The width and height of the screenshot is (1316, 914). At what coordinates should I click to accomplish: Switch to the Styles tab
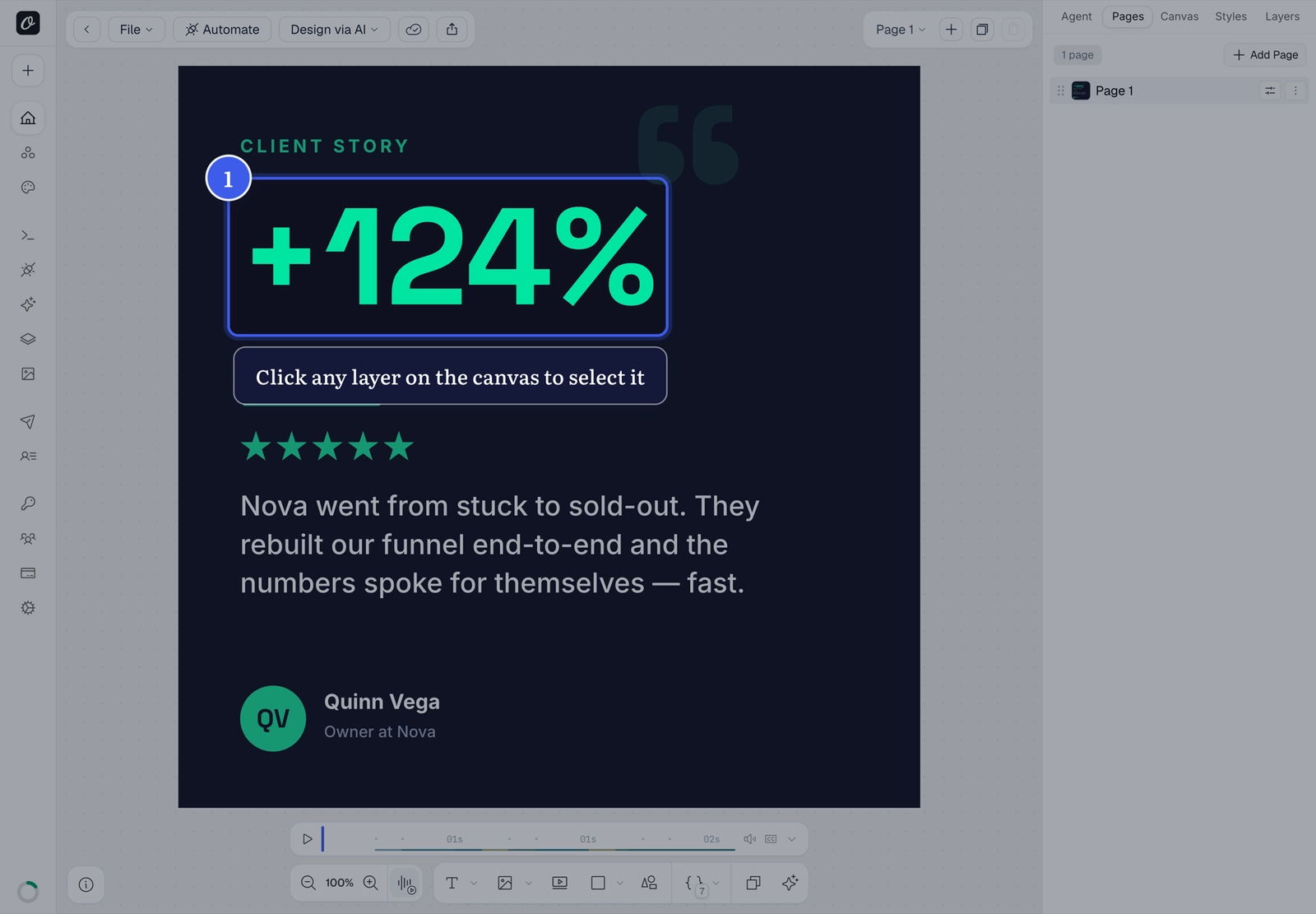coord(1230,16)
